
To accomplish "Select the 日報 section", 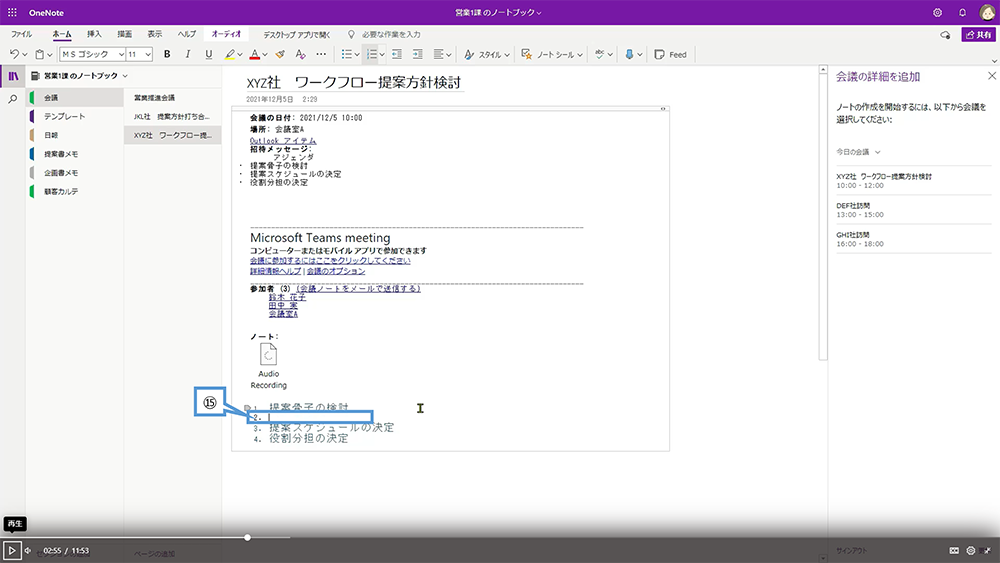I will coord(75,135).
